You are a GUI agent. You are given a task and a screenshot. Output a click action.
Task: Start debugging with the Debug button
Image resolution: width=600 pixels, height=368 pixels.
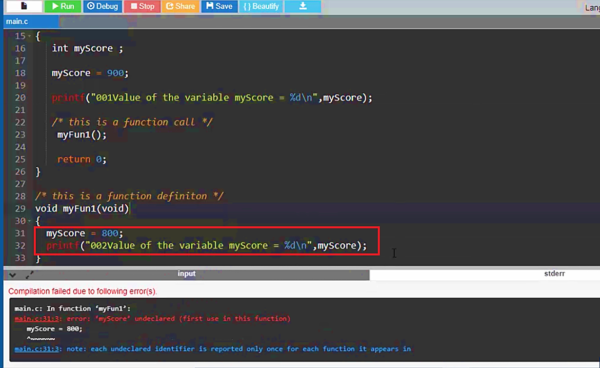click(103, 6)
